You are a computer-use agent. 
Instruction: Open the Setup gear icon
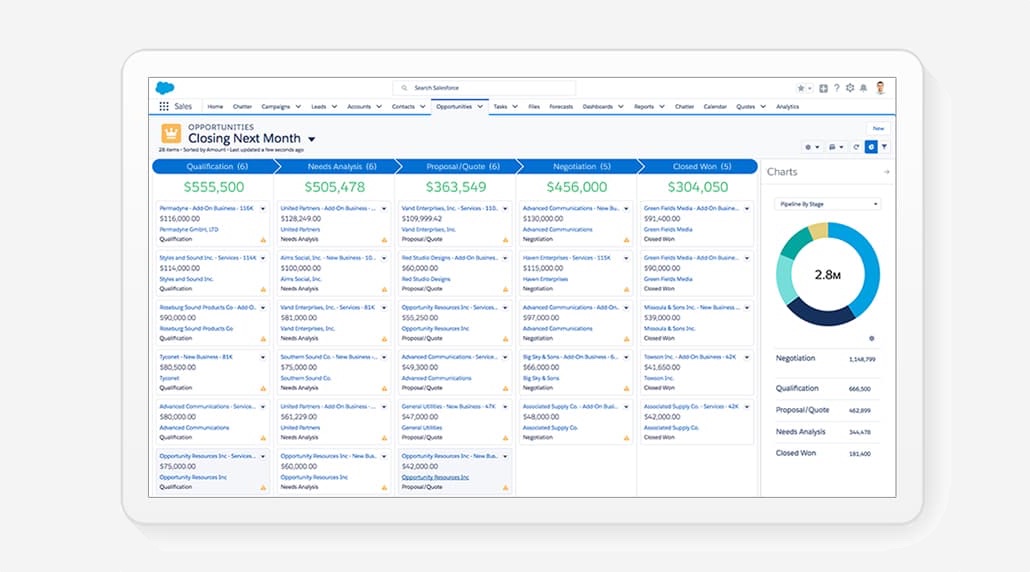(850, 88)
